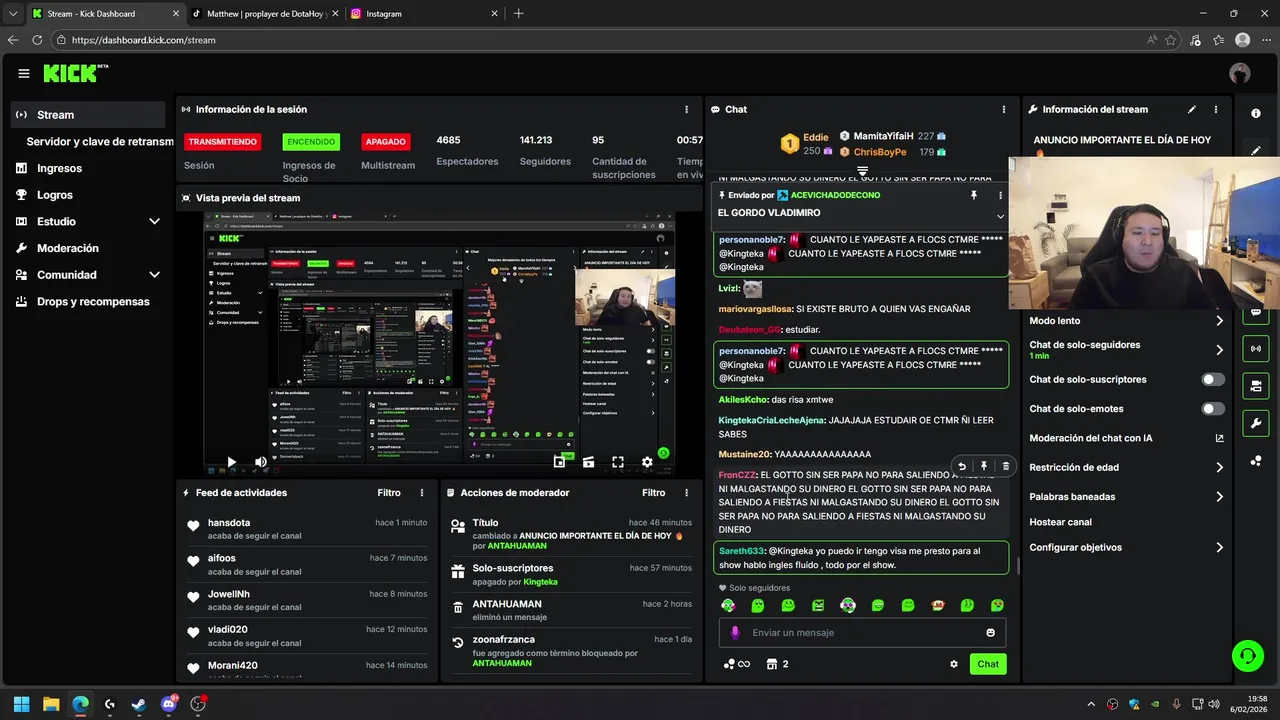Open Discord from the taskbar
The height and width of the screenshot is (720, 1280).
(x=168, y=704)
